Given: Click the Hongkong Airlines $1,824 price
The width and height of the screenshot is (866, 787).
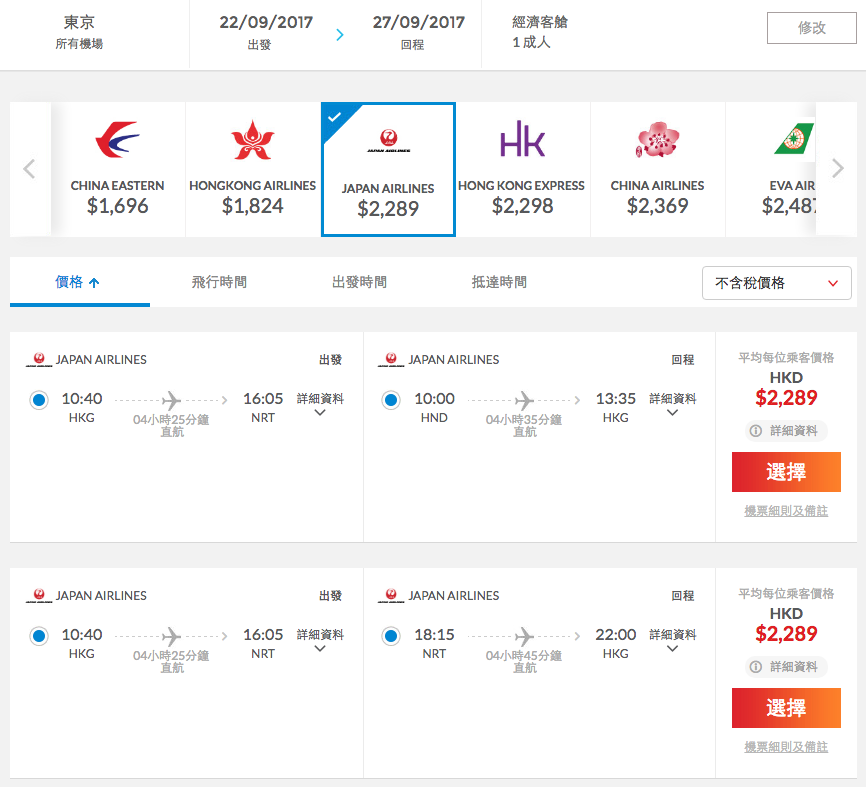Looking at the screenshot, I should 252,206.
